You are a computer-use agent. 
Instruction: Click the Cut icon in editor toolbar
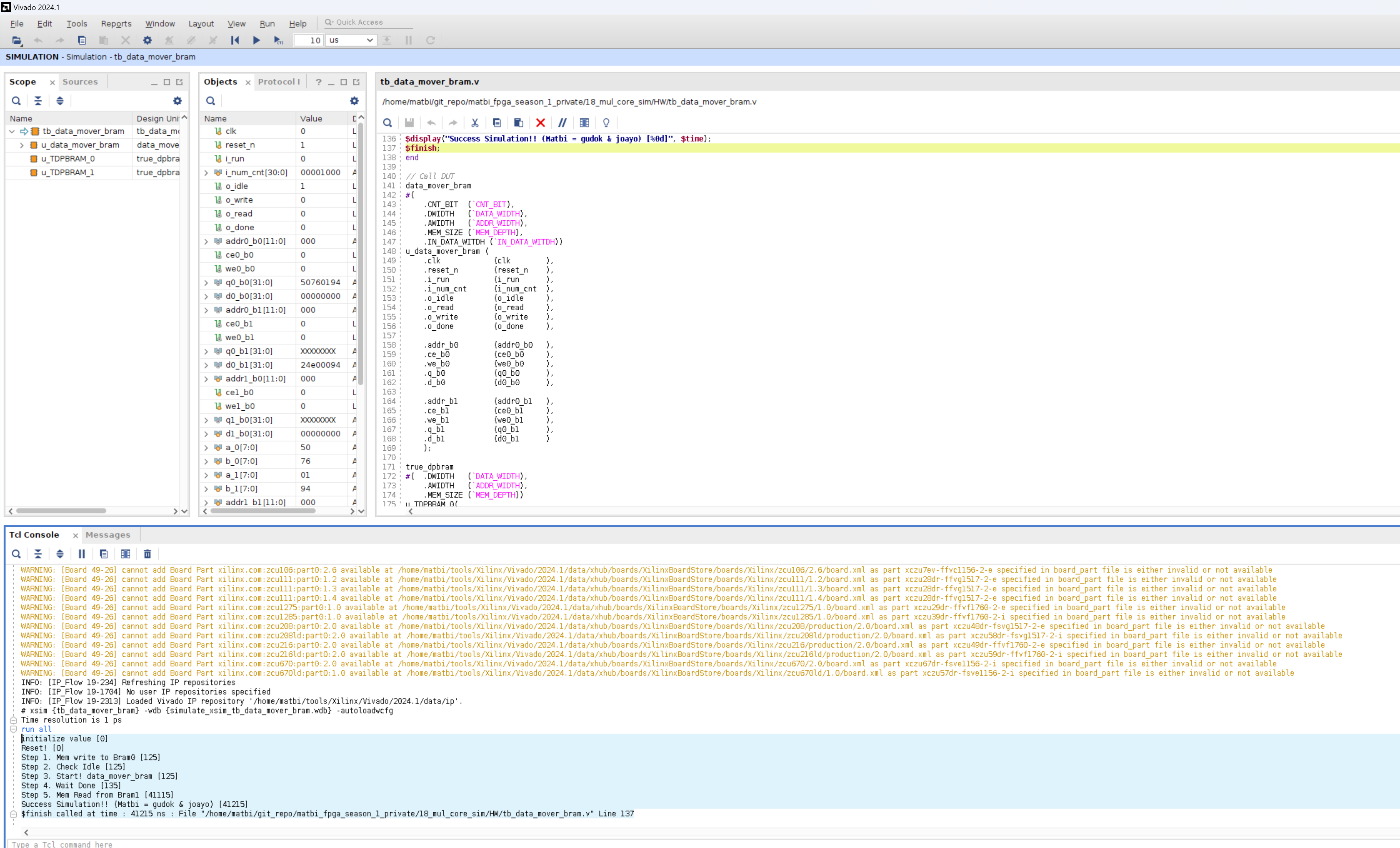(475, 123)
